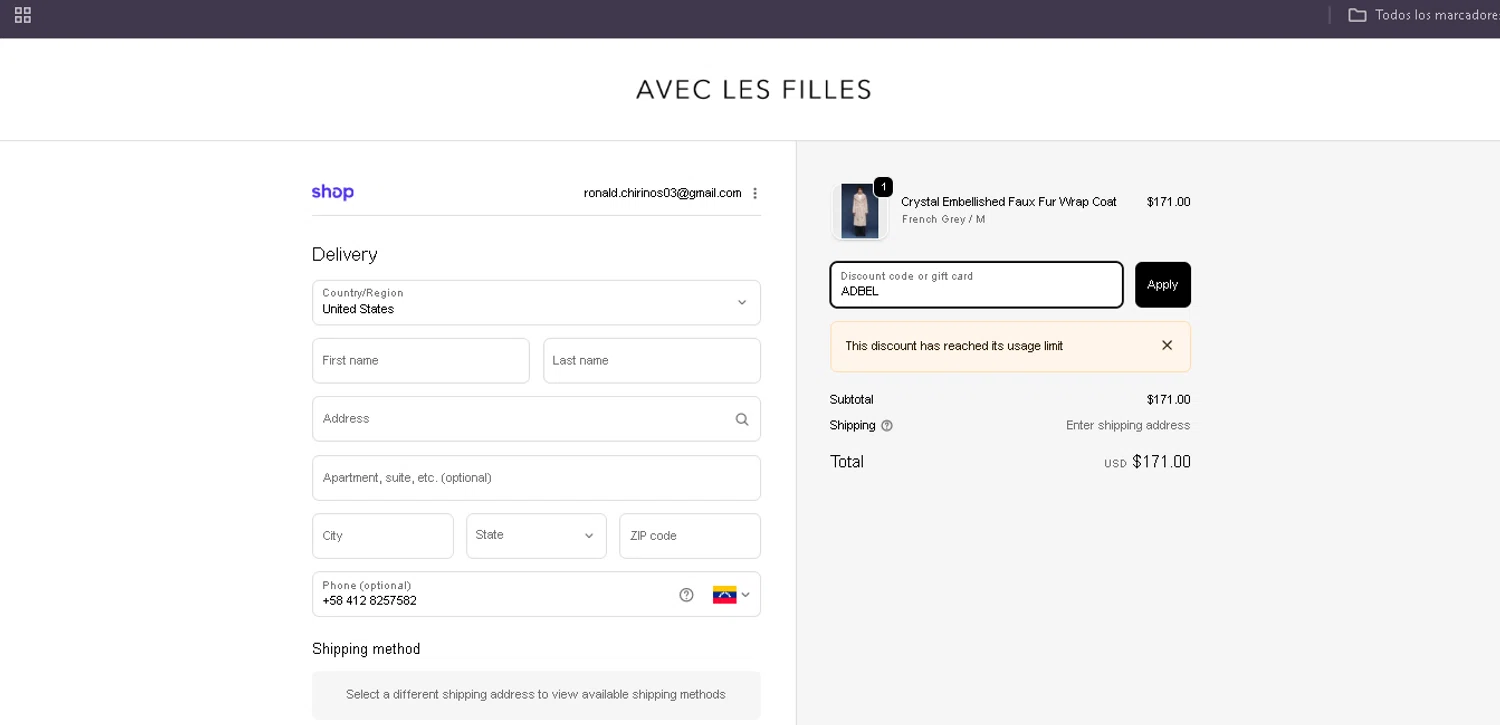Click the French Grey / M variant text
Screen dimensions: 1500x725
[x=943, y=219]
